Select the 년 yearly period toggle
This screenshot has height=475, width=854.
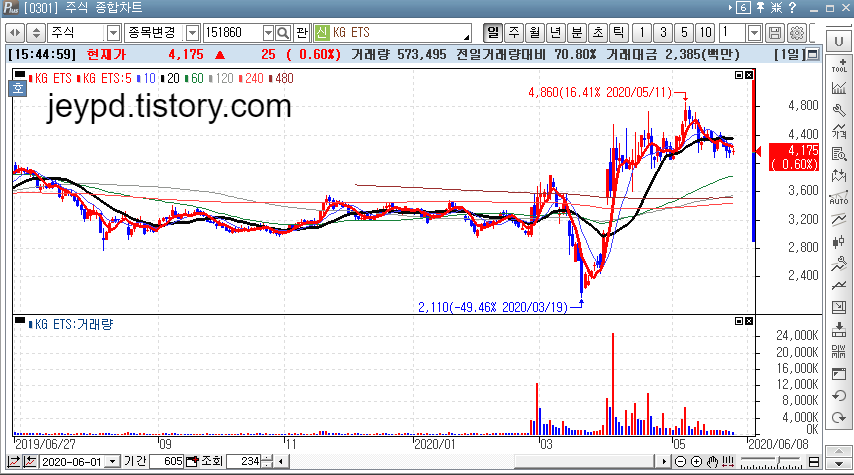tap(556, 33)
